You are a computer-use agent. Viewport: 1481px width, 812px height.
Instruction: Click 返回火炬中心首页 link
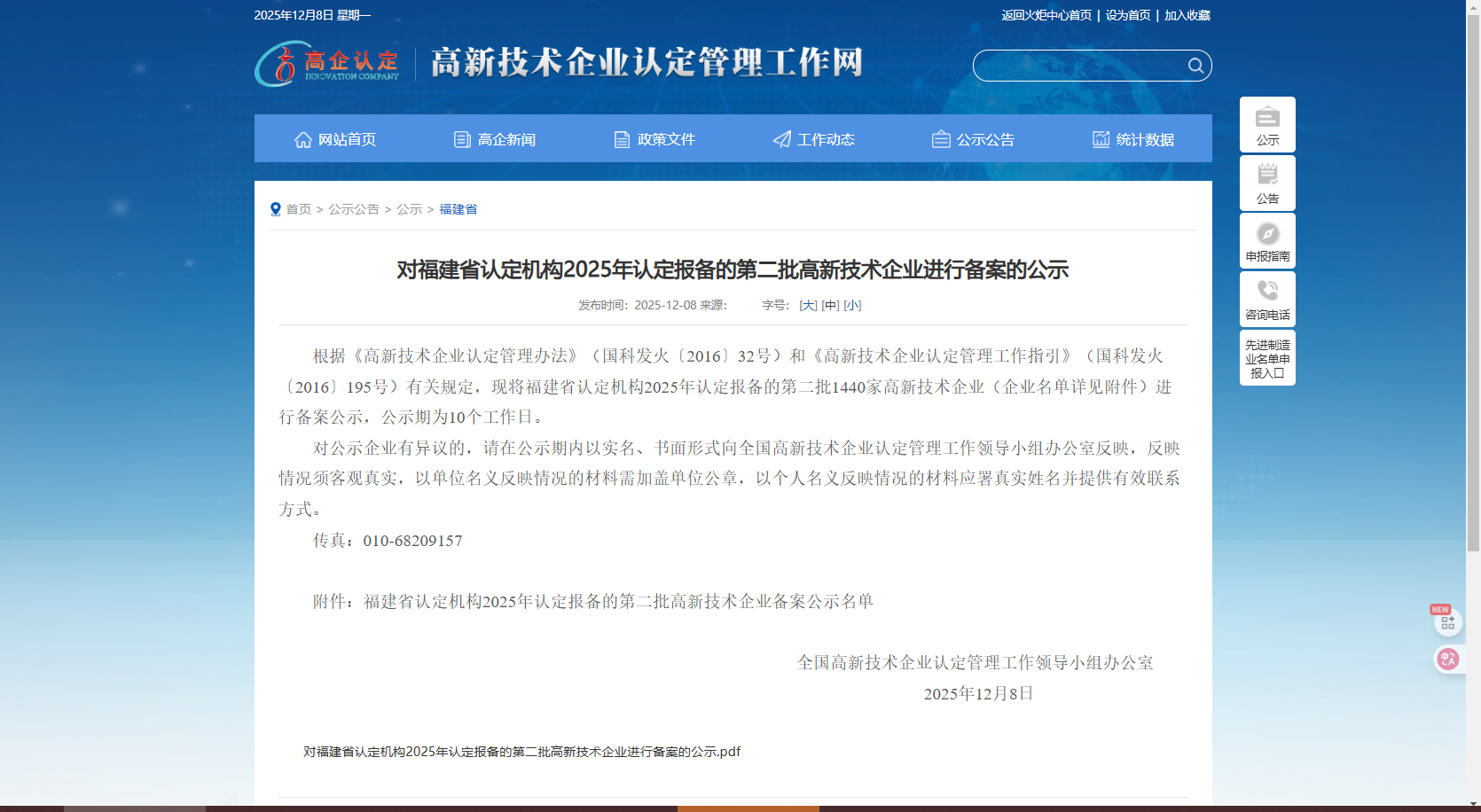pos(1046,15)
